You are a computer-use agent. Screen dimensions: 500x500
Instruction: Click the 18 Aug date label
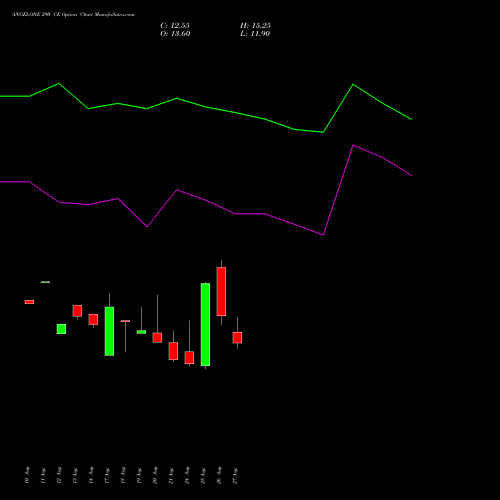coord(123,475)
